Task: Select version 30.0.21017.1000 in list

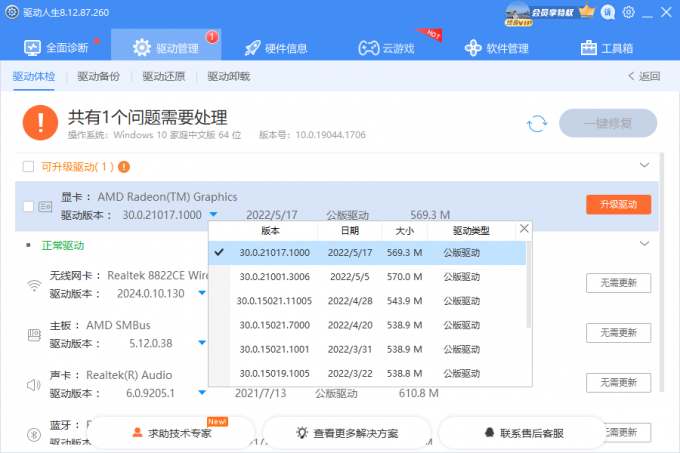Action: click(367, 253)
